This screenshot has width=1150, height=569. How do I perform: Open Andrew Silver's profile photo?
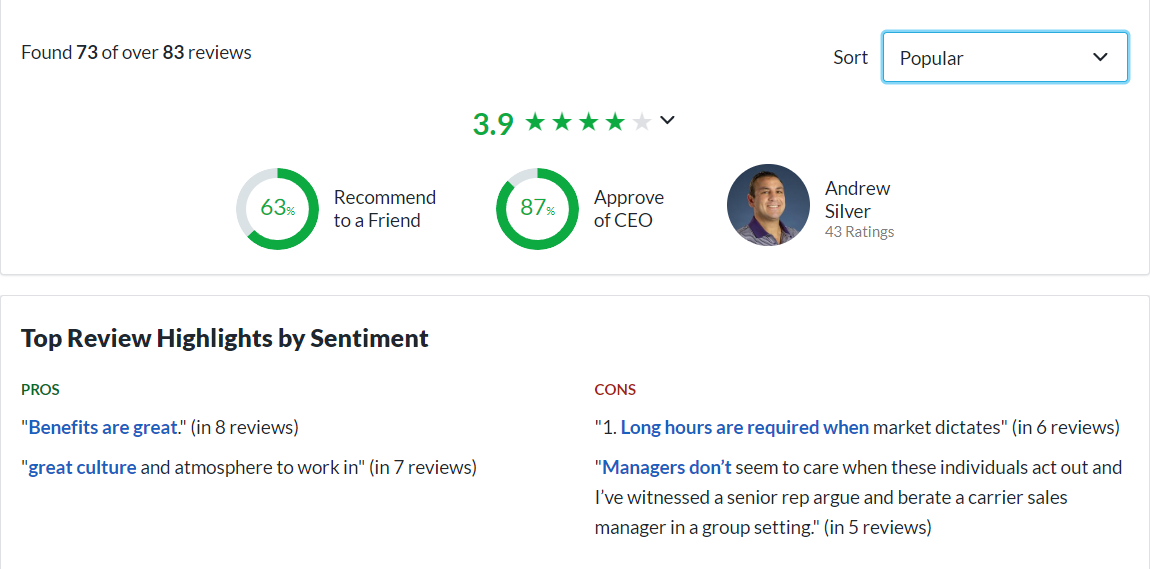coord(768,205)
